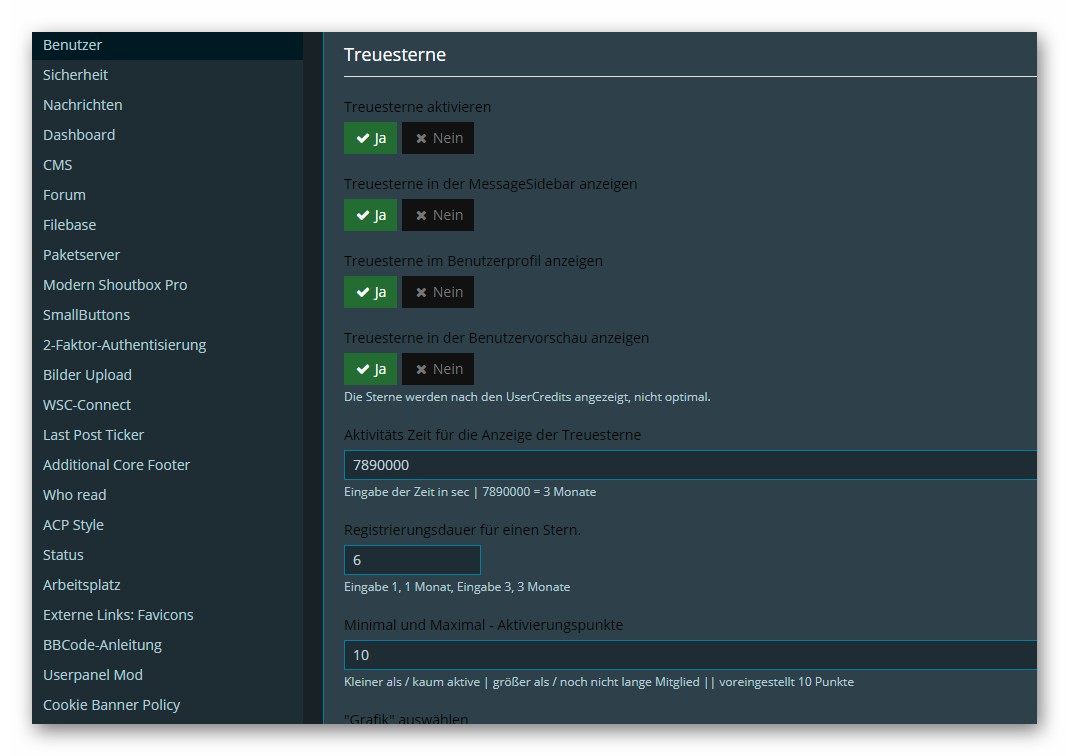Click the Aktivitäts Zeit field with 7890000
The height and width of the screenshot is (756, 1069).
click(x=690, y=465)
